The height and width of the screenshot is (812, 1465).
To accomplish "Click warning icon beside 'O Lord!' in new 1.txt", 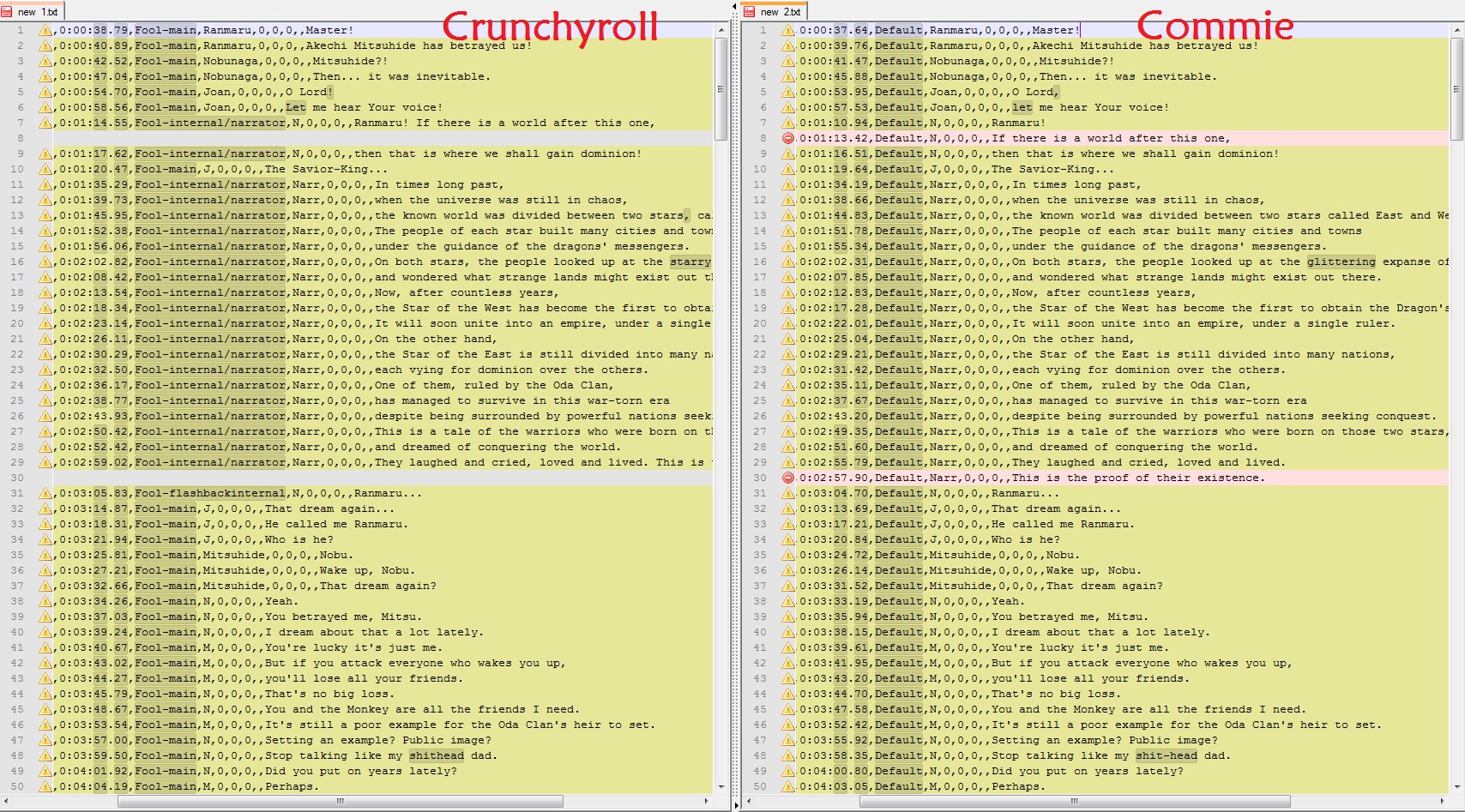I will pyautogui.click(x=45, y=92).
